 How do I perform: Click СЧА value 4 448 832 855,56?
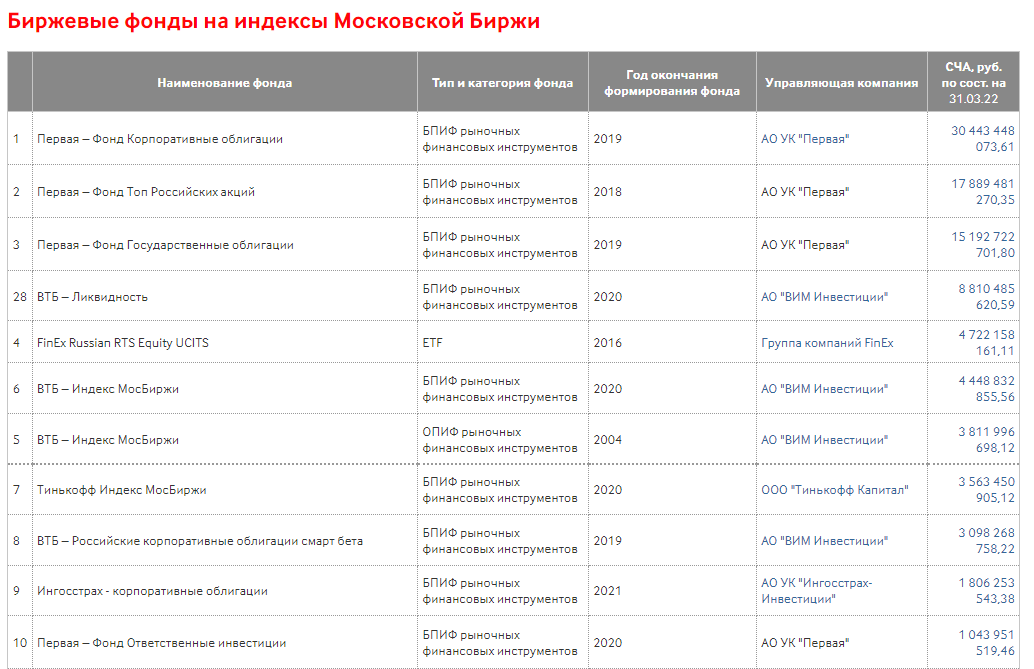[987, 389]
